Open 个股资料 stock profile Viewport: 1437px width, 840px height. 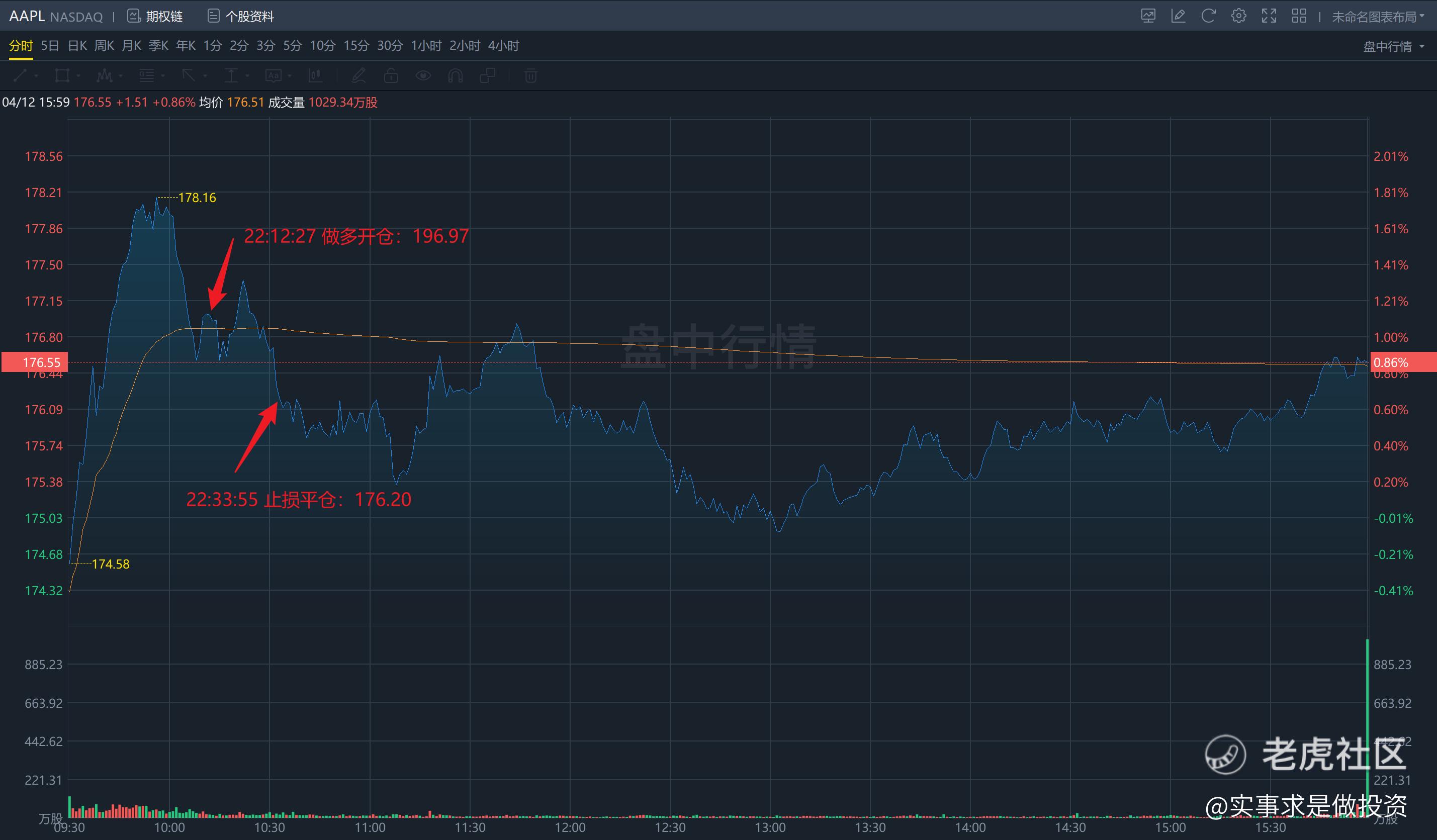(240, 16)
